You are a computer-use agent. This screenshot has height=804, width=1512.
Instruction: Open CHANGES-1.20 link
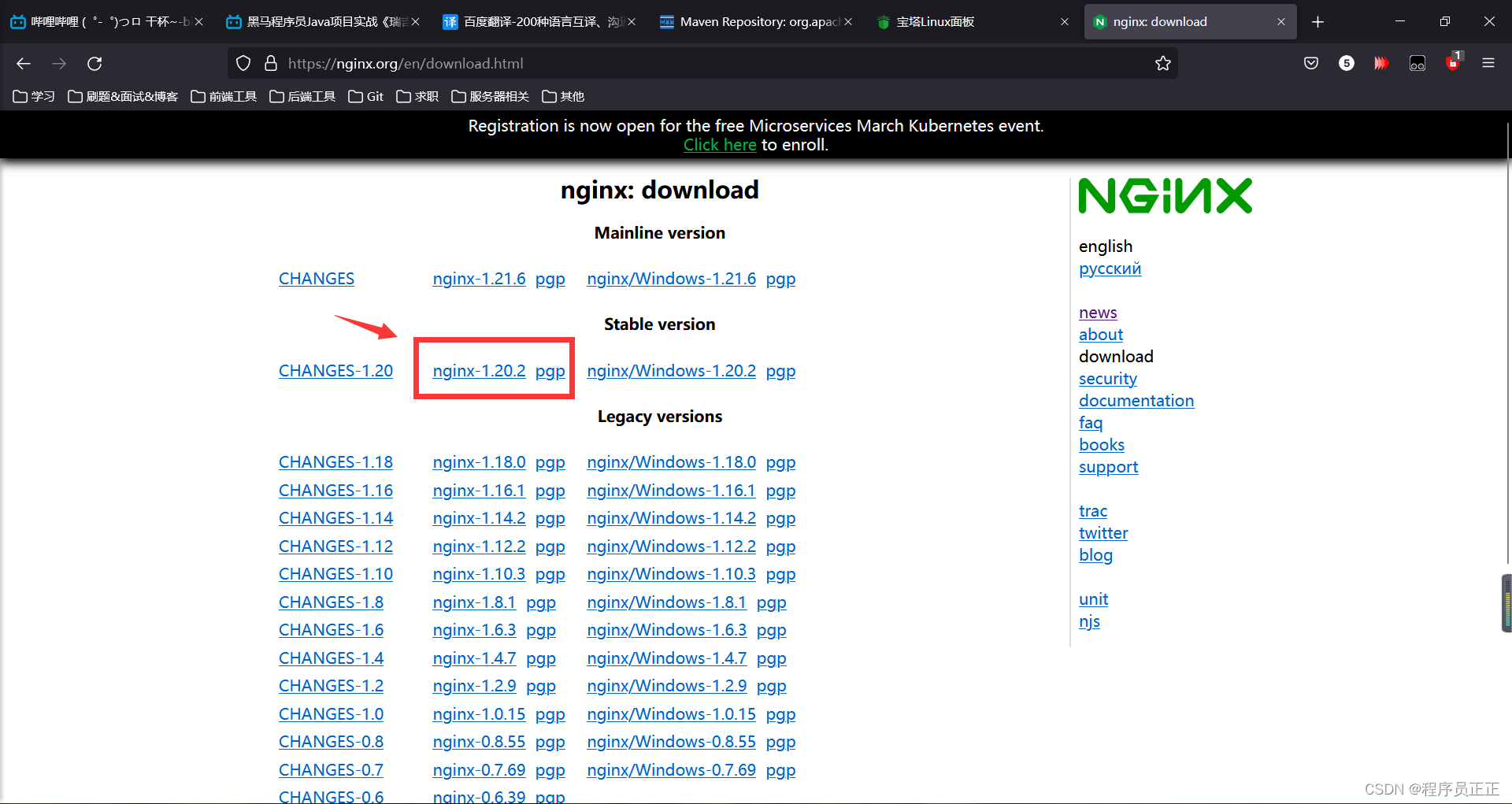[x=335, y=371]
